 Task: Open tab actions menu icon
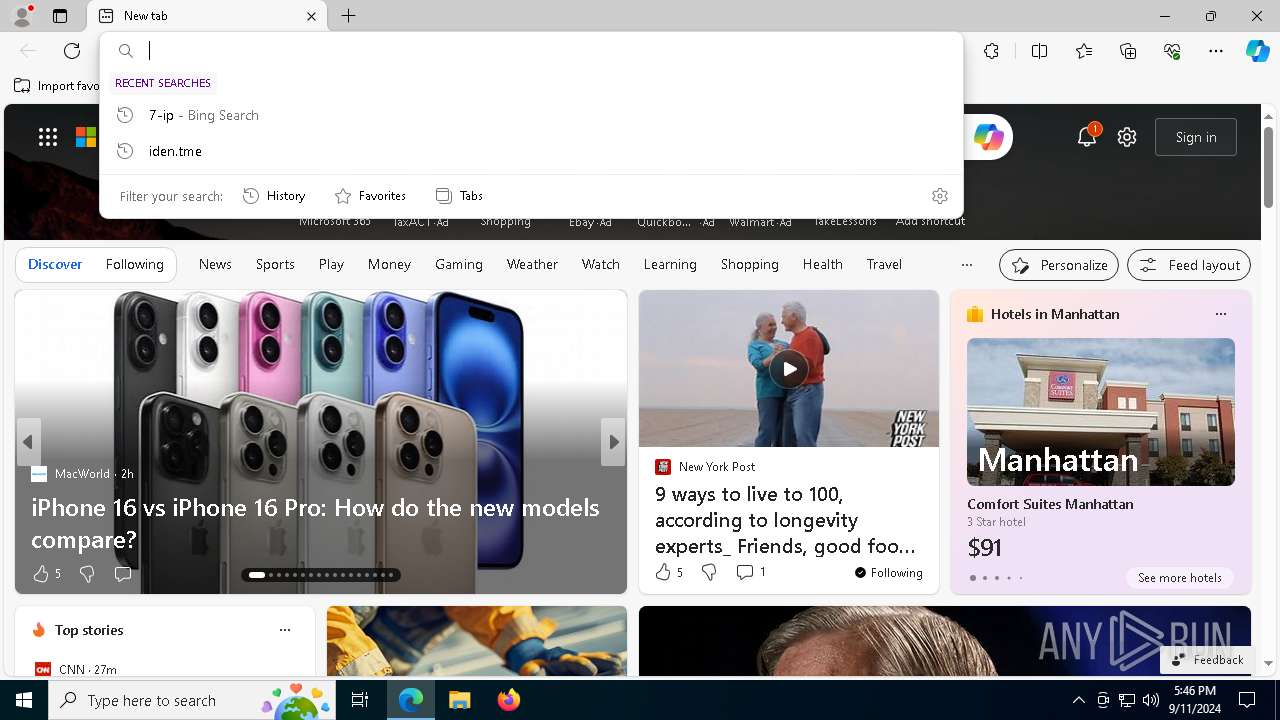[x=60, y=16]
